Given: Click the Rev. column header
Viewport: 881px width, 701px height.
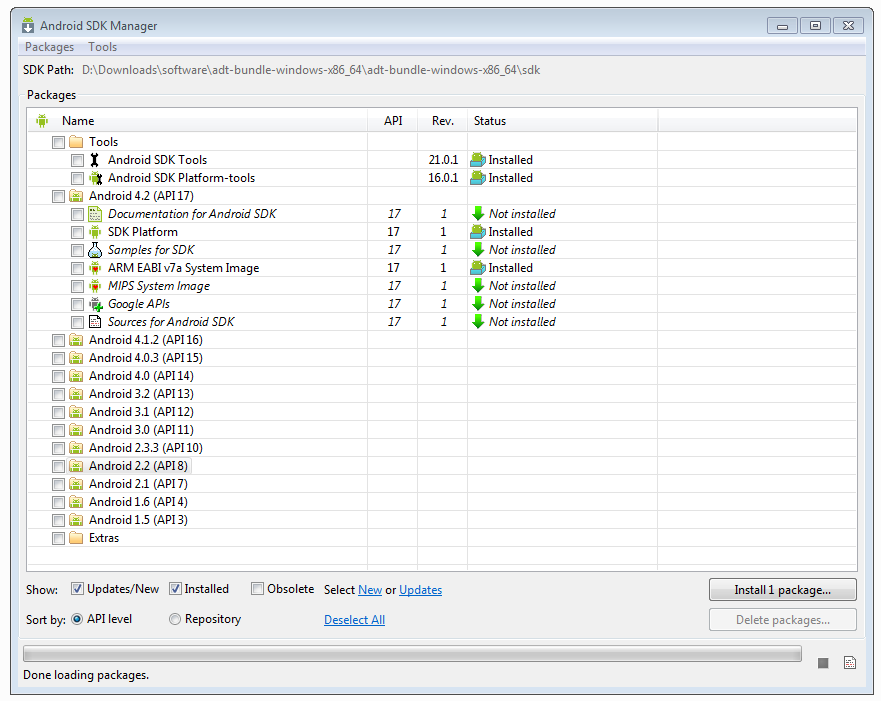Looking at the screenshot, I should 443,121.
